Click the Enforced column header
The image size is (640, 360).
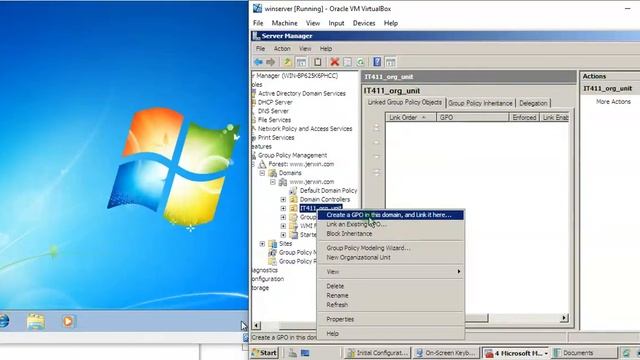coord(524,118)
